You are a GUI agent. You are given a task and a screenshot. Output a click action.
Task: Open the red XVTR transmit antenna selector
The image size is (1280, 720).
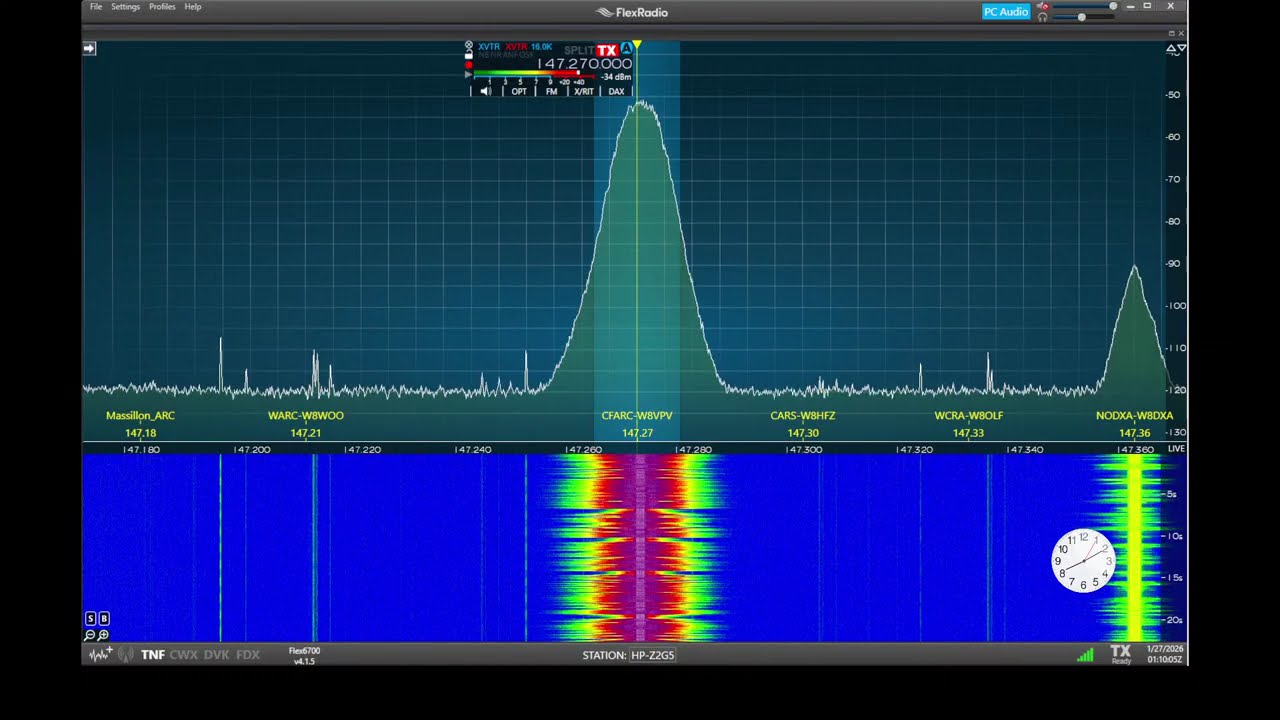(516, 47)
